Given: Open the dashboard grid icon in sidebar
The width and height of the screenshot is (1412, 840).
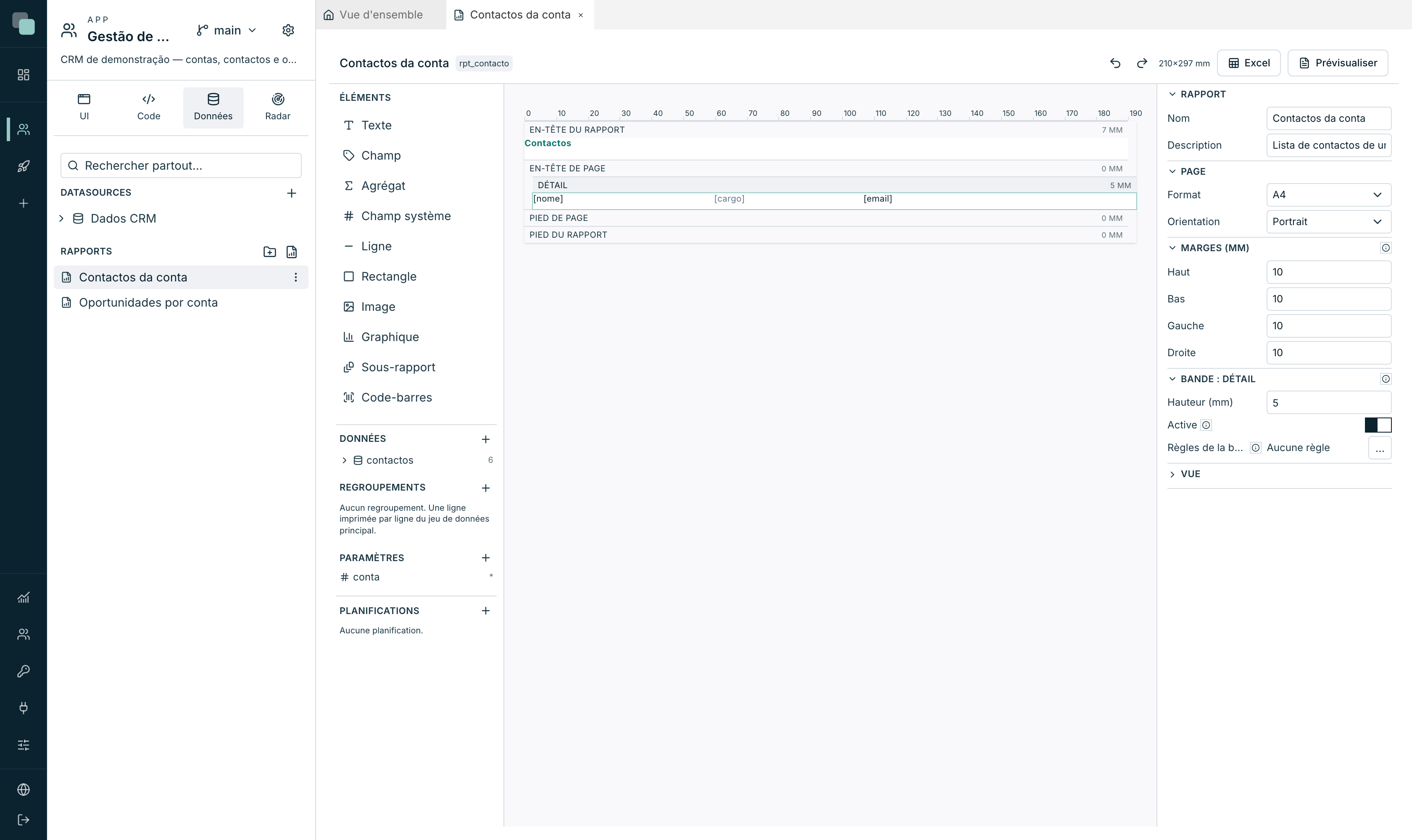Looking at the screenshot, I should click(x=23, y=75).
